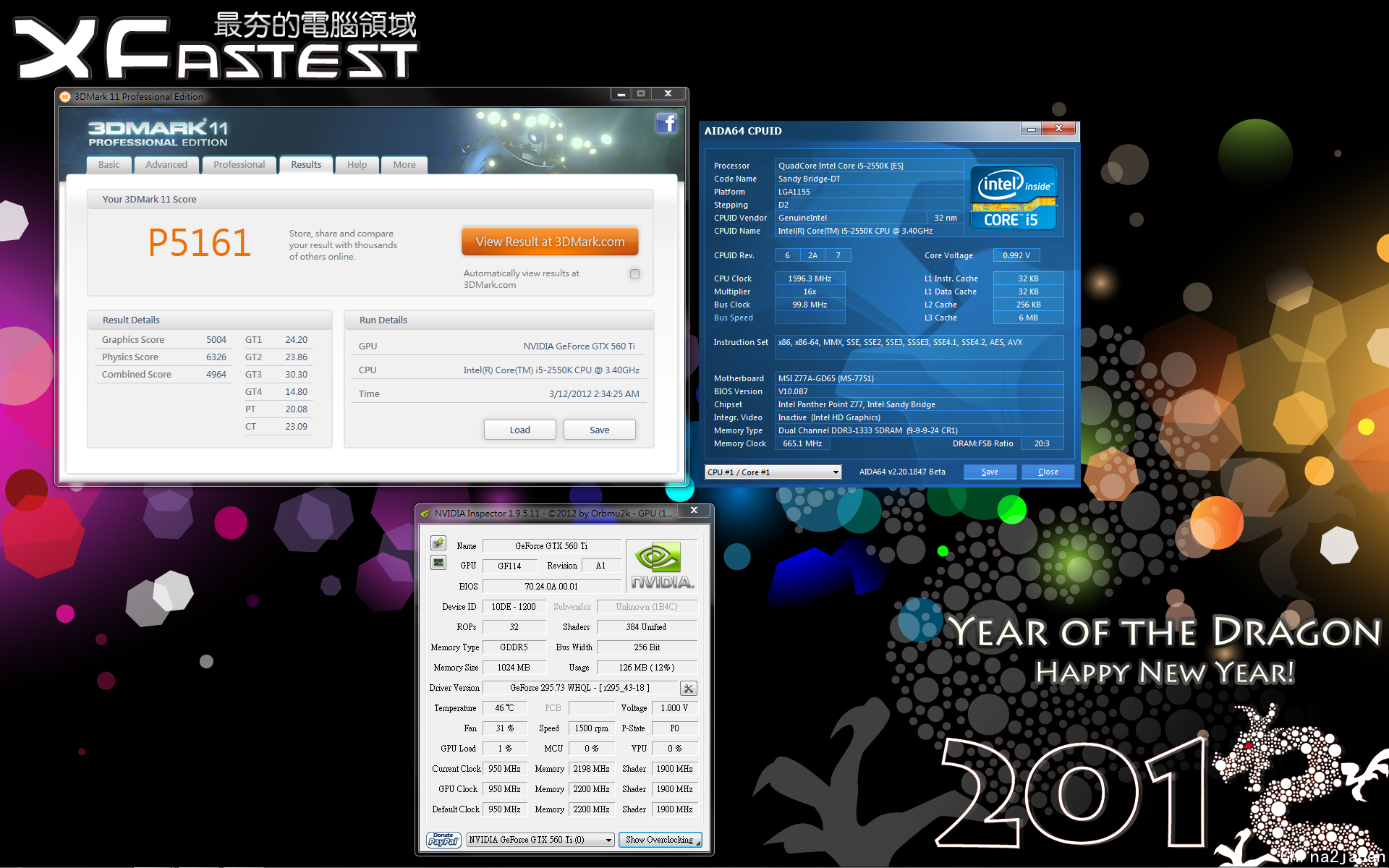Maximize the 3DMark 11 window

641,94
